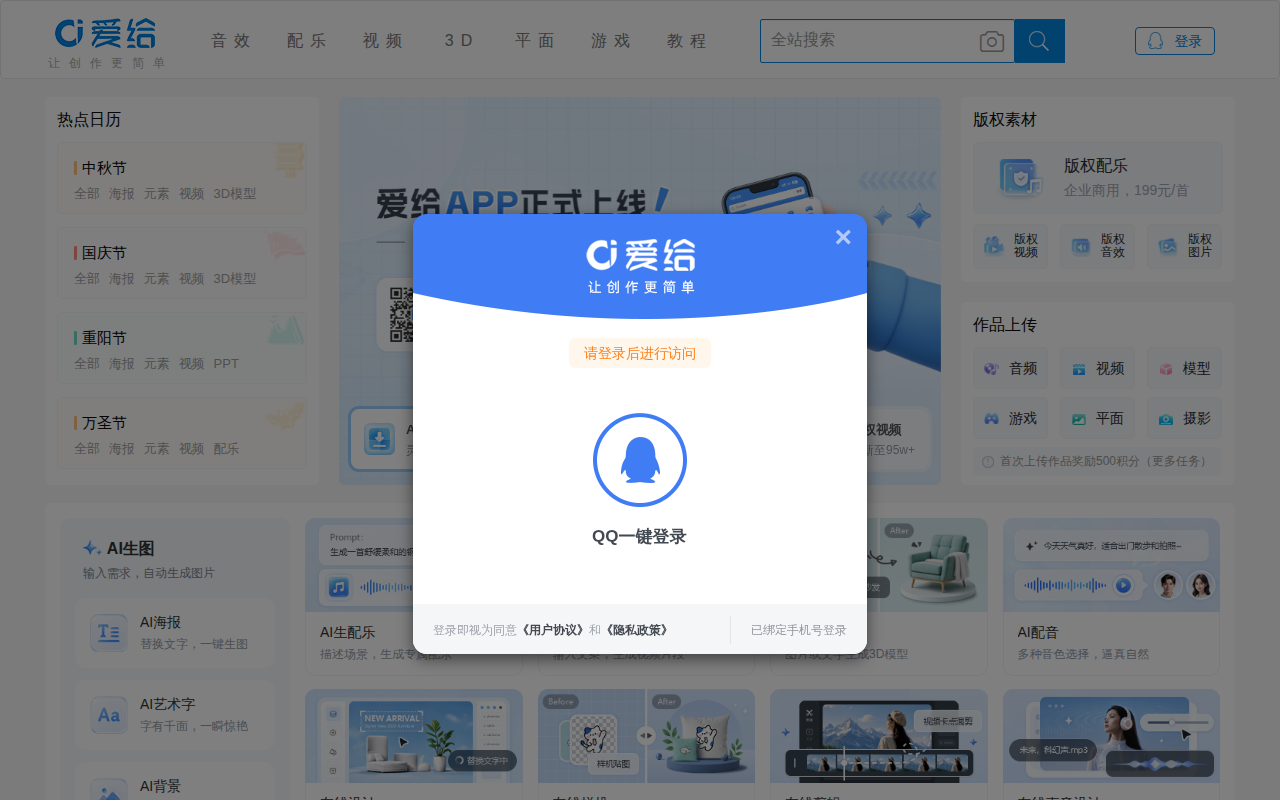Open the AI海报 tool
Viewport: 1280px width, 800px height.
(x=175, y=633)
